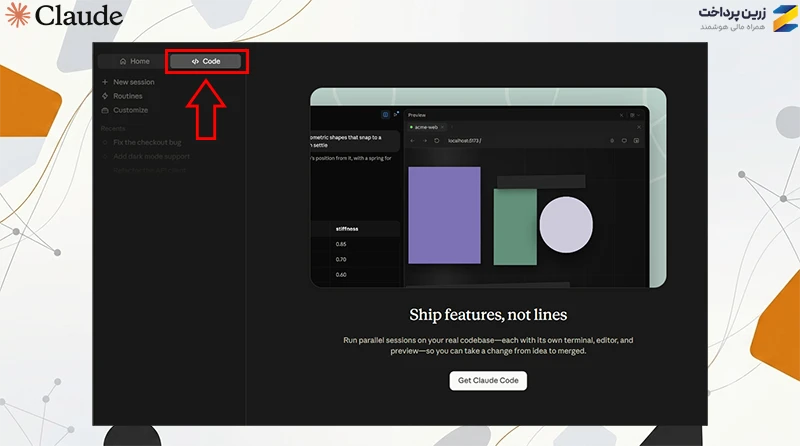Click the stiffness column header

[347, 229]
